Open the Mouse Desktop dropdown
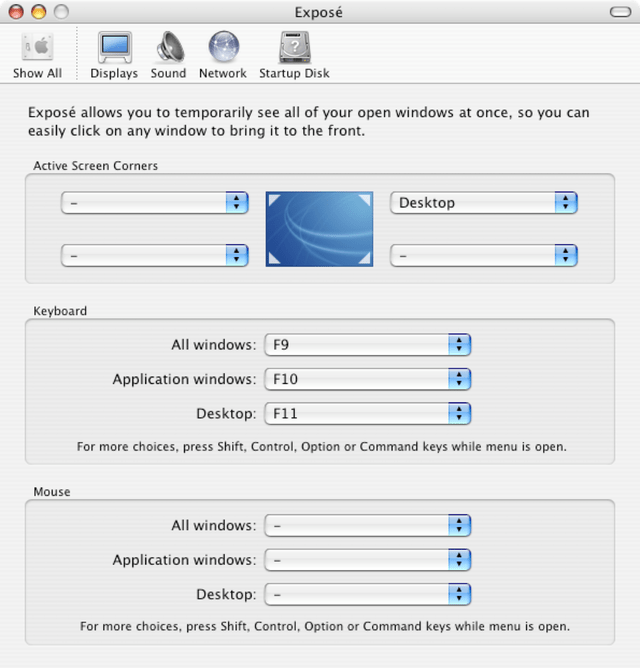This screenshot has width=640, height=668. tap(367, 594)
